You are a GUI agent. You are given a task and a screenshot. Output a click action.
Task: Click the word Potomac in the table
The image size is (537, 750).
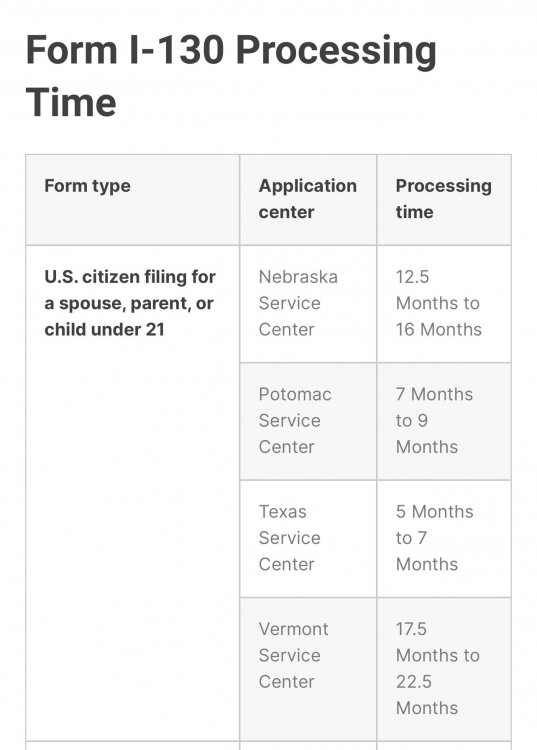pyautogui.click(x=295, y=395)
